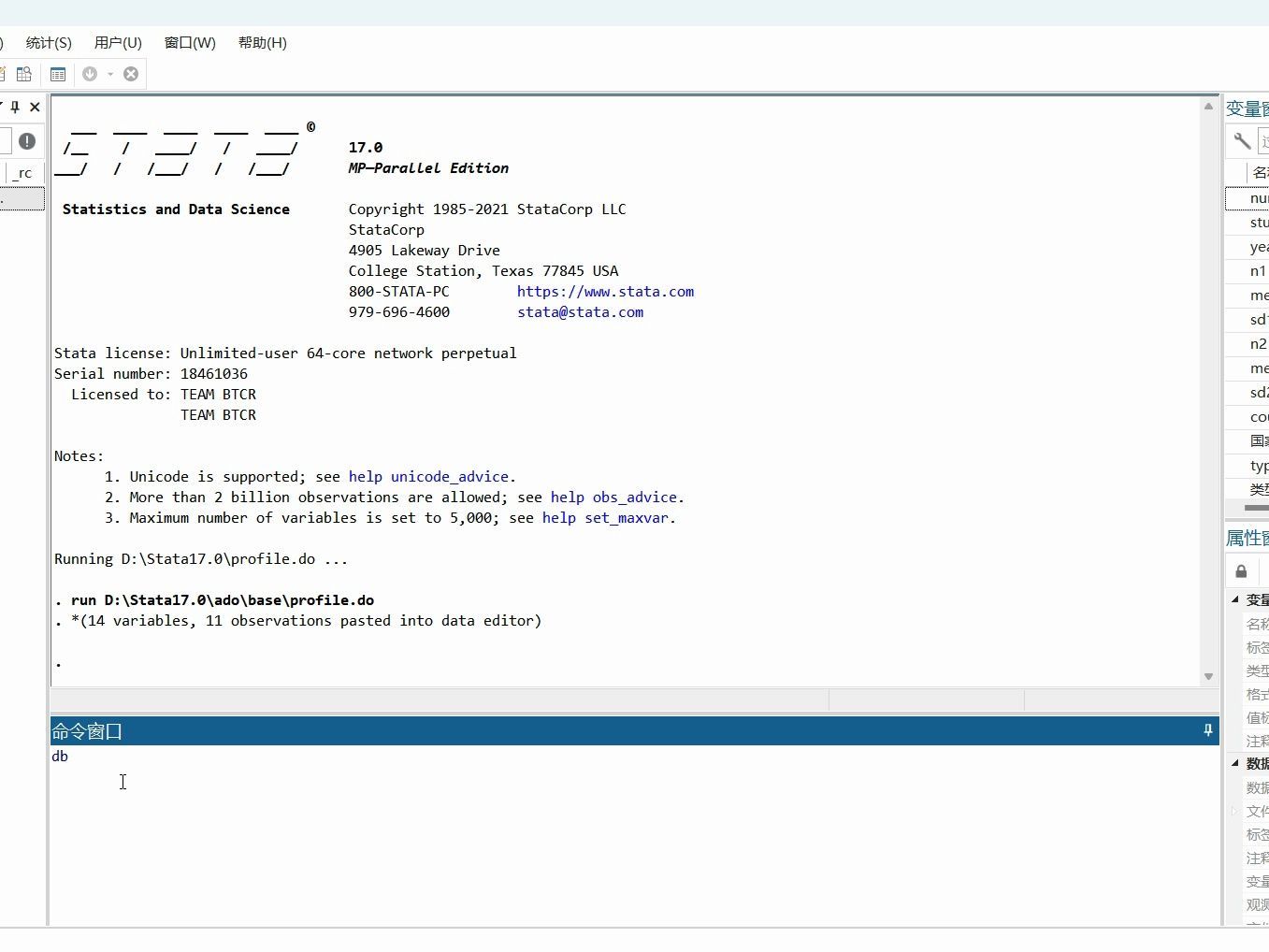Open the dropdown arrow next to More button

pyautogui.click(x=110, y=74)
